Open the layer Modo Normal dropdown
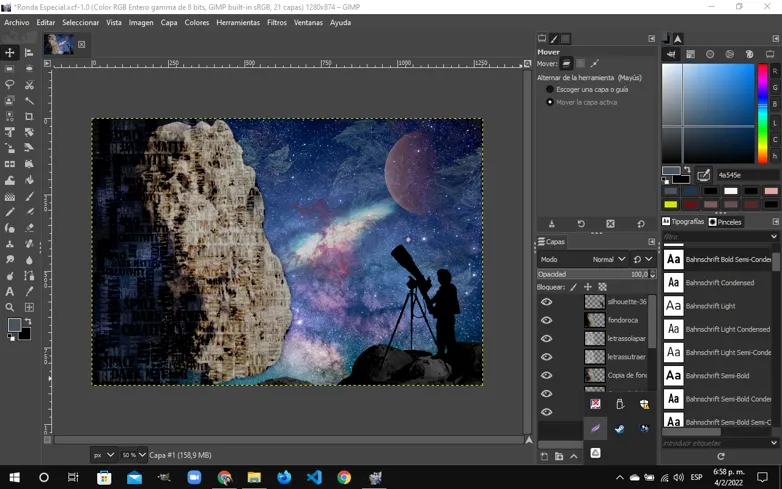Viewport: 782px width, 489px height. point(583,259)
